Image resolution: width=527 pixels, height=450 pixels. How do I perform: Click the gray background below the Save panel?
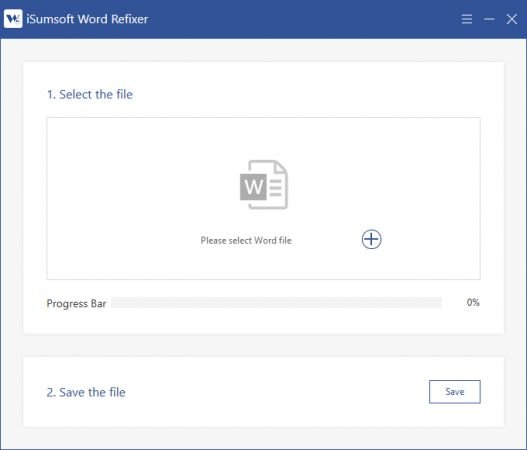pyautogui.click(x=264, y=438)
